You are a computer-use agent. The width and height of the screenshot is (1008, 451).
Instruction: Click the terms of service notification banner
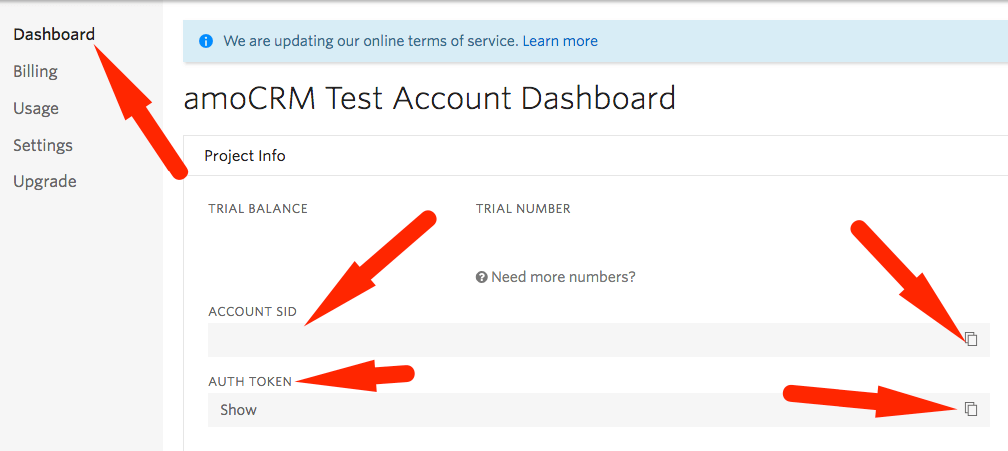[x=595, y=41]
